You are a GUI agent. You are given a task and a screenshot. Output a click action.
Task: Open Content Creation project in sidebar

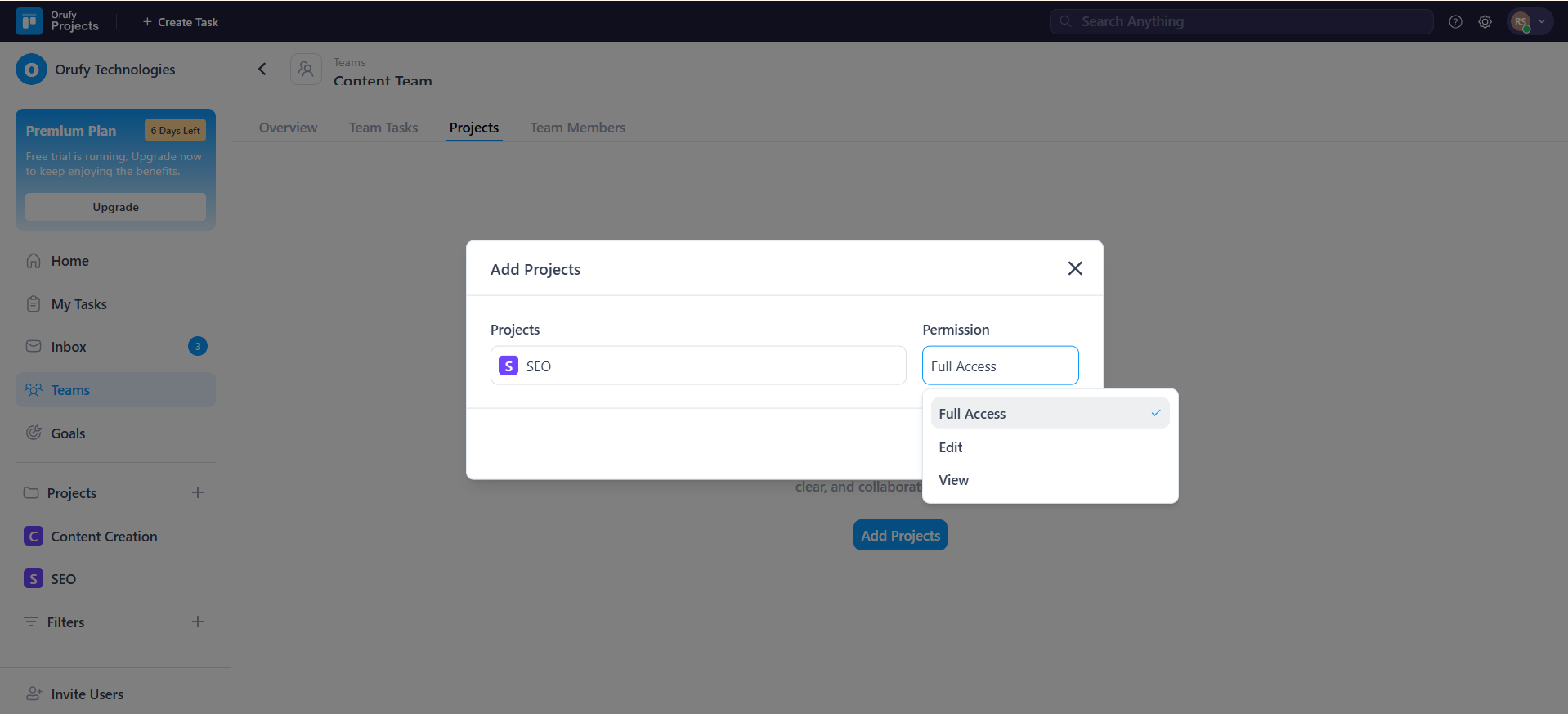coord(104,537)
